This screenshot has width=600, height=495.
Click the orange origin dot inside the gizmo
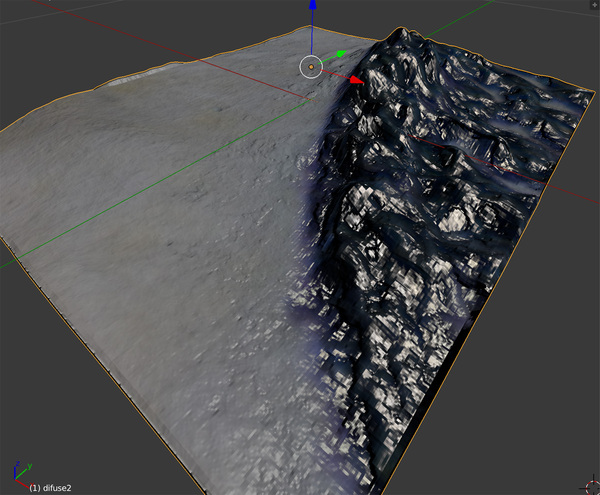311,67
